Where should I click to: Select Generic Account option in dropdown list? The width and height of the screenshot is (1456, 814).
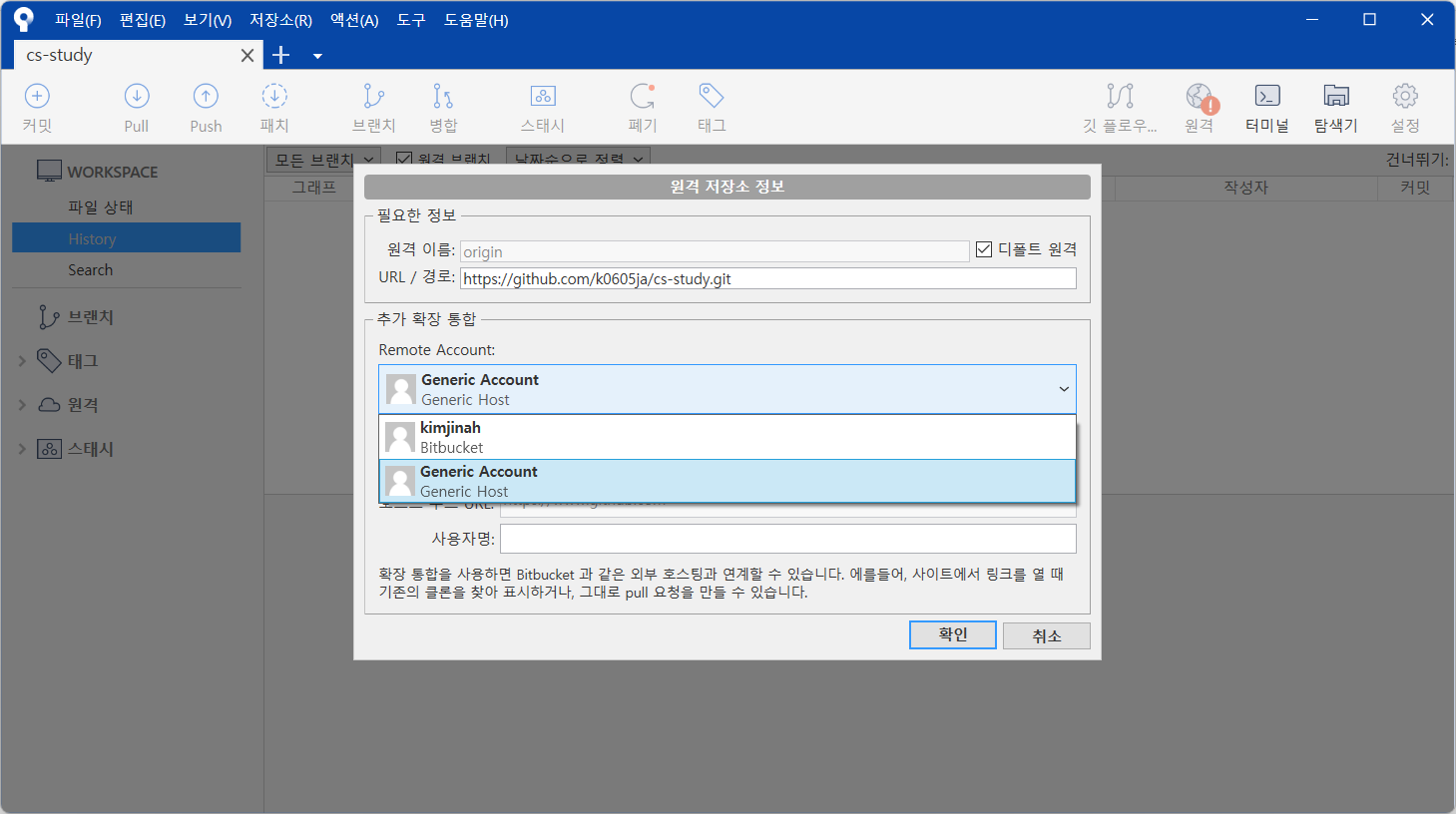point(728,481)
